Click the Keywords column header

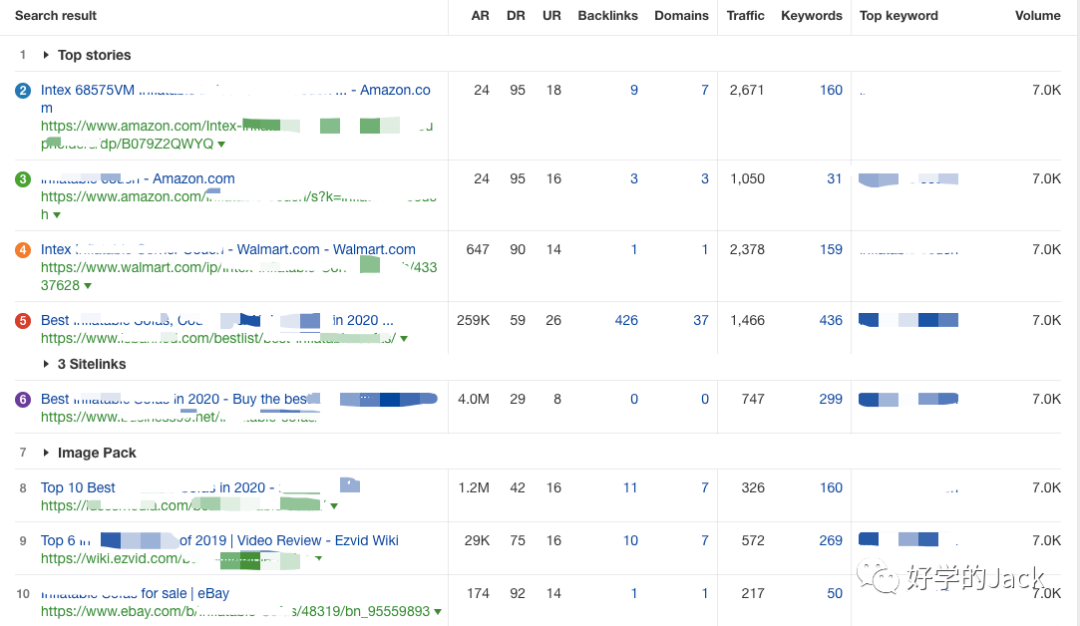[811, 16]
